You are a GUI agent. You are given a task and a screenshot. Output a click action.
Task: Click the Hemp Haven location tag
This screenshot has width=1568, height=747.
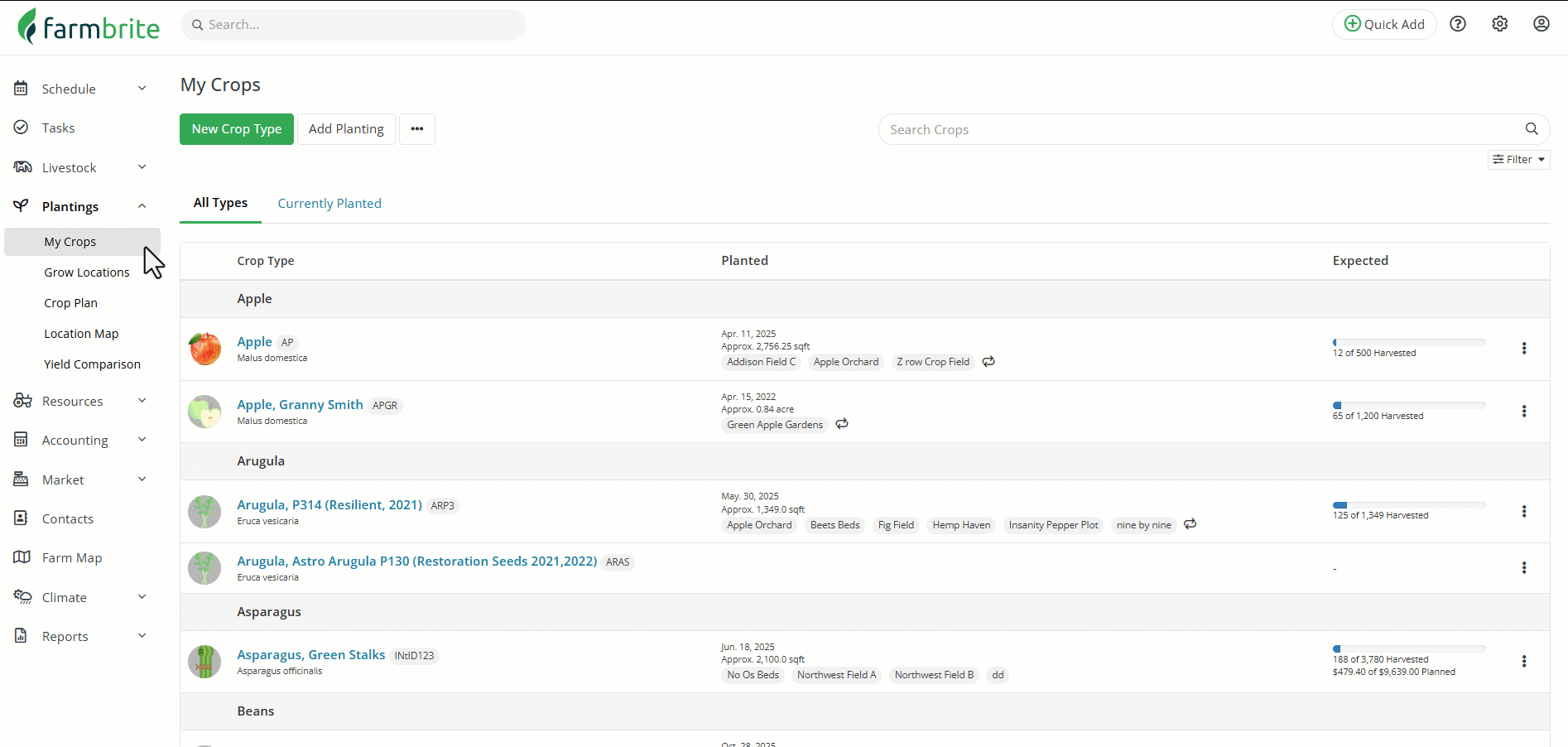(962, 525)
